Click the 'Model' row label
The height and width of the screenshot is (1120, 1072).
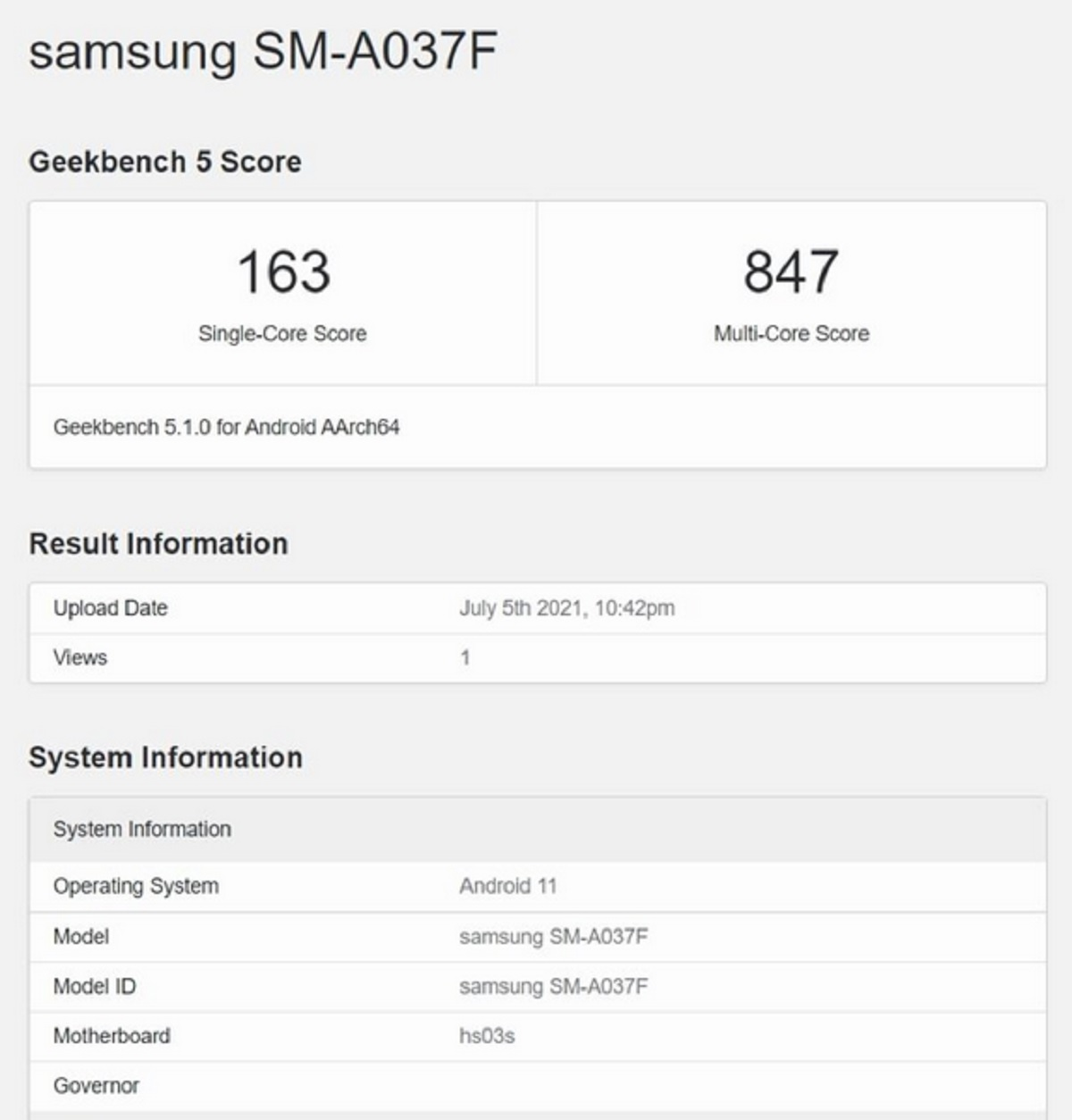click(81, 936)
